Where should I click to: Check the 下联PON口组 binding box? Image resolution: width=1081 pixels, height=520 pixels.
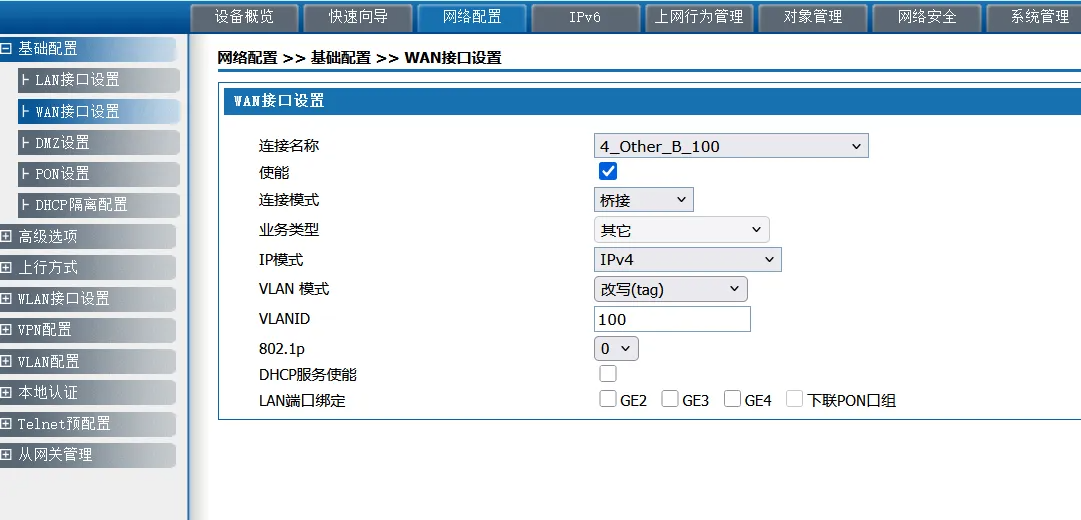click(795, 399)
